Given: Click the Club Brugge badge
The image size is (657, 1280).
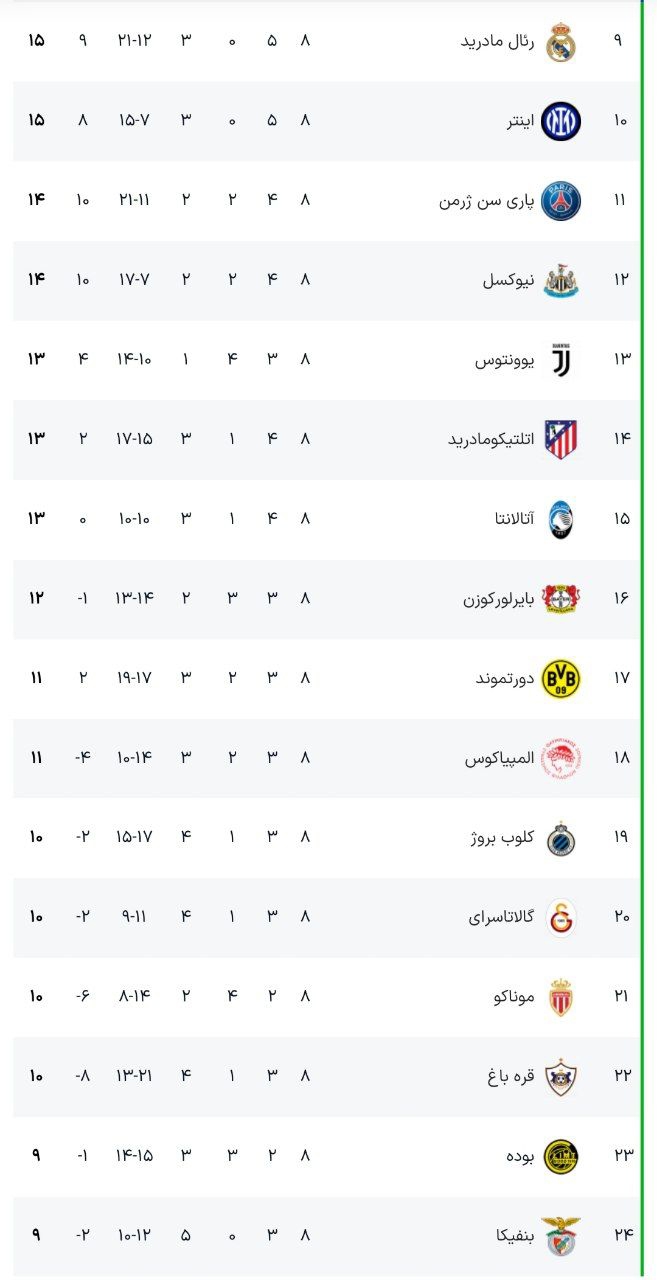Looking at the screenshot, I should 561,838.
